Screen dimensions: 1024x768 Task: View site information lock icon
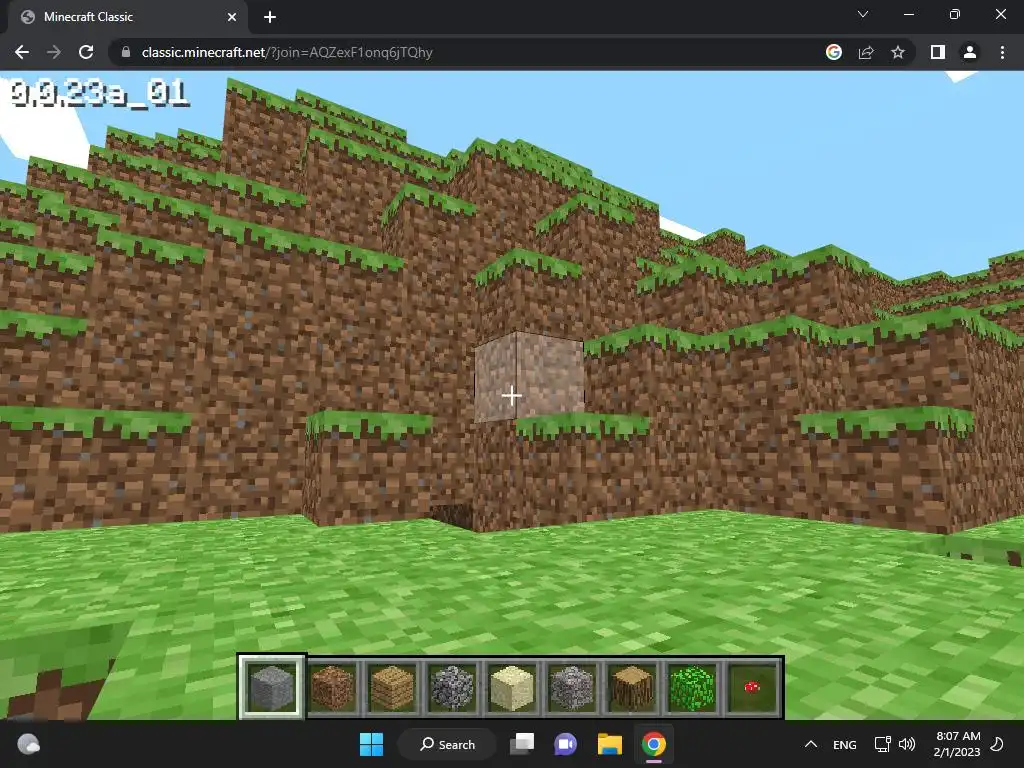coord(126,52)
